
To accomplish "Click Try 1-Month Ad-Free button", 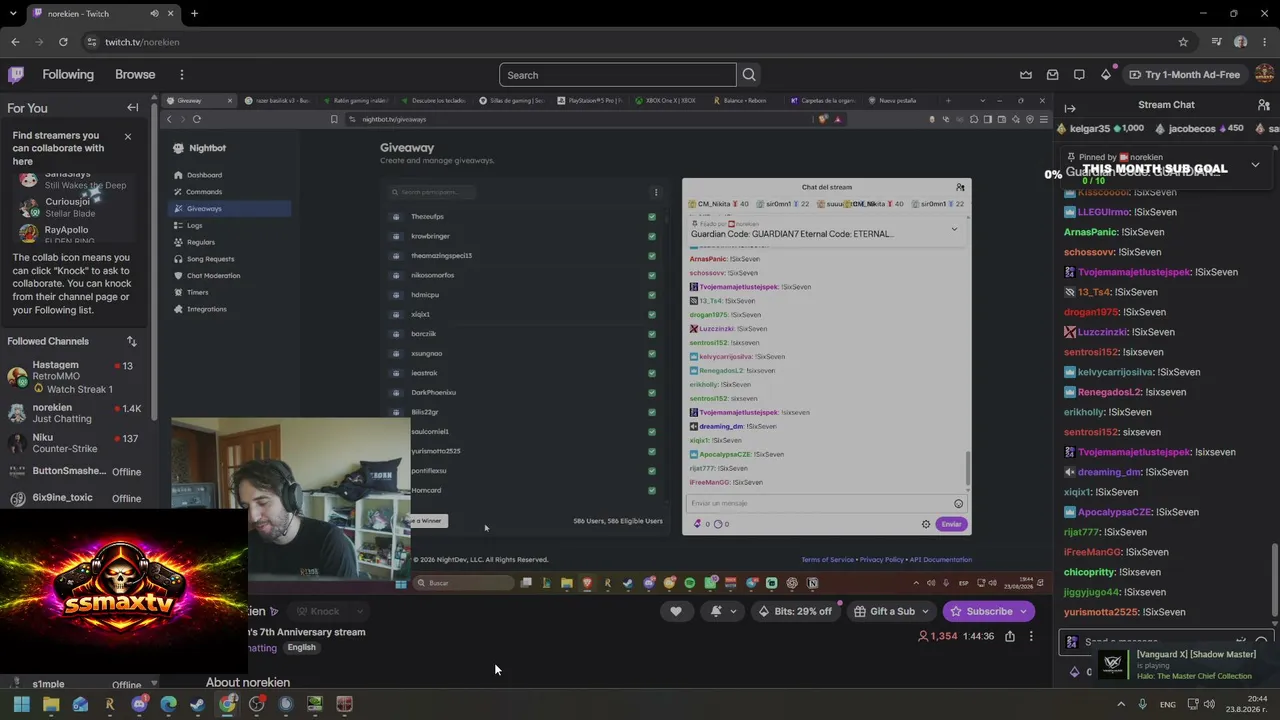I will (1184, 75).
